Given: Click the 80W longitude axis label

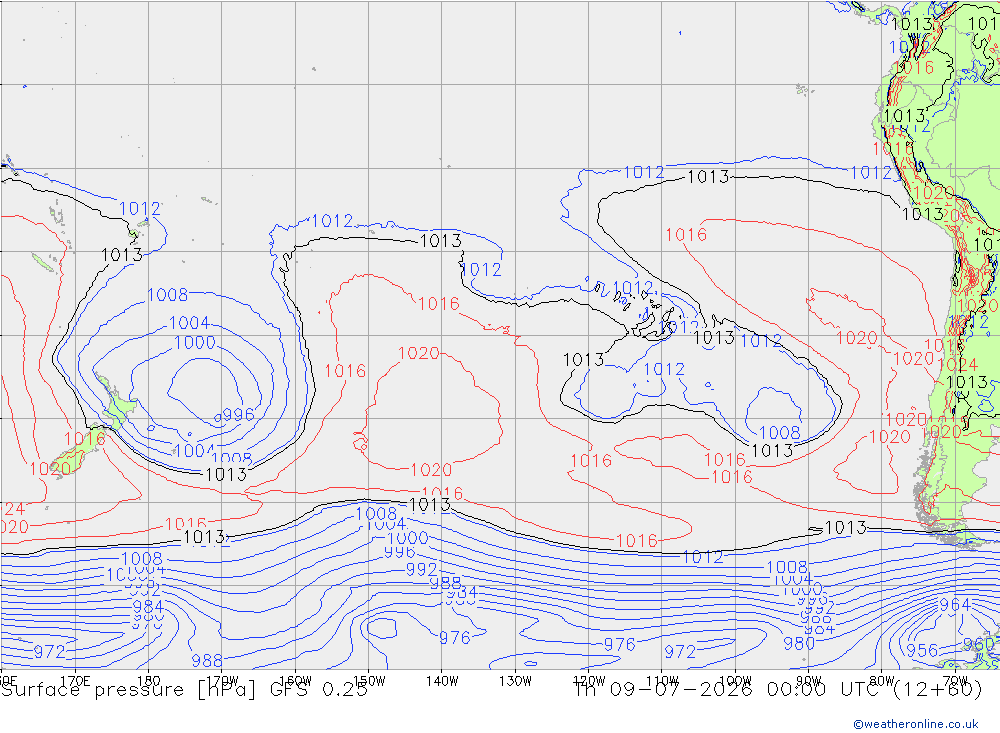Looking at the screenshot, I should click(x=881, y=681).
